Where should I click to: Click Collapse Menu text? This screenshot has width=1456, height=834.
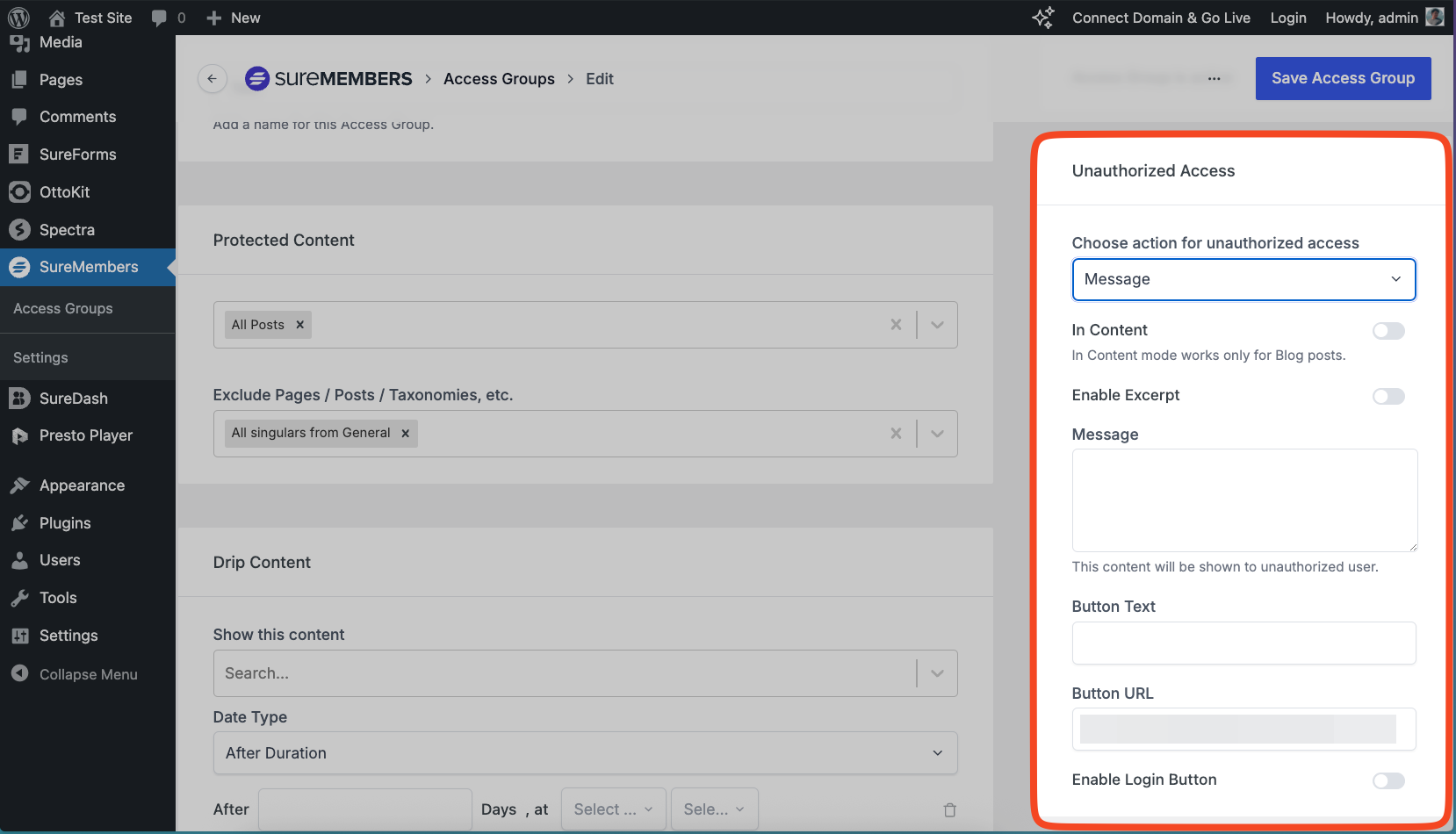point(89,674)
